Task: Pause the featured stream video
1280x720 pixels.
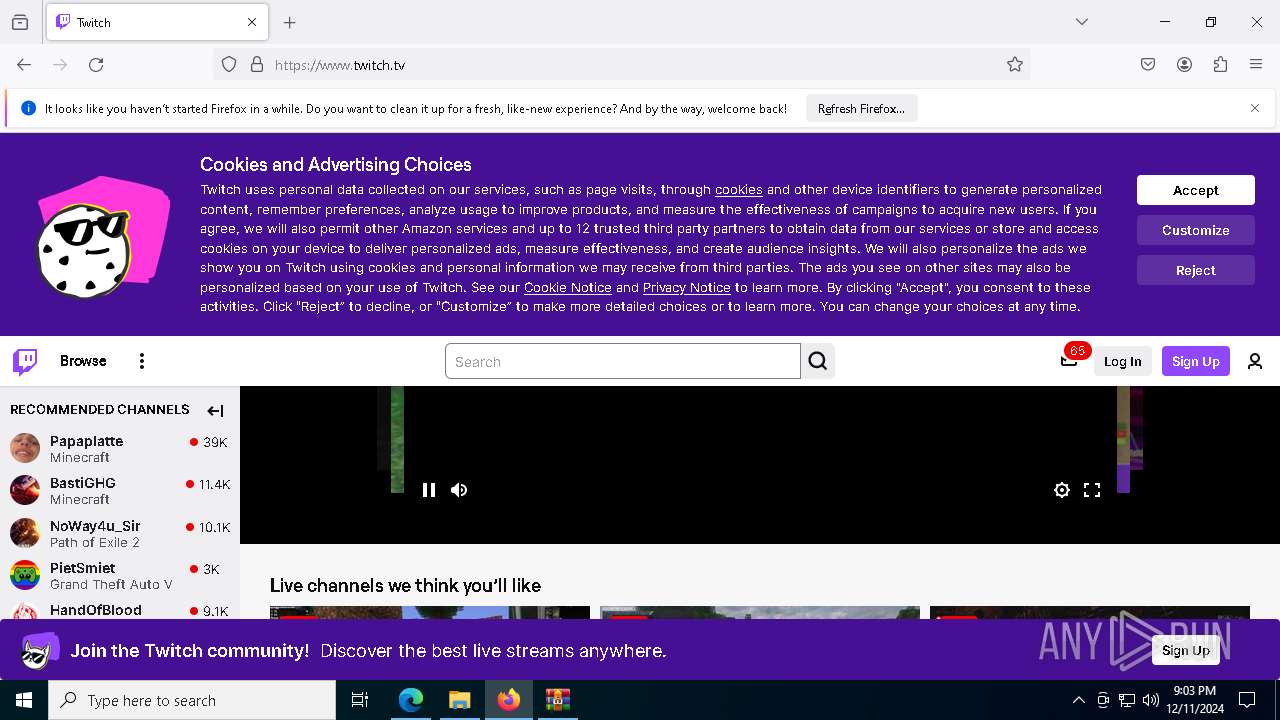Action: pyautogui.click(x=429, y=490)
